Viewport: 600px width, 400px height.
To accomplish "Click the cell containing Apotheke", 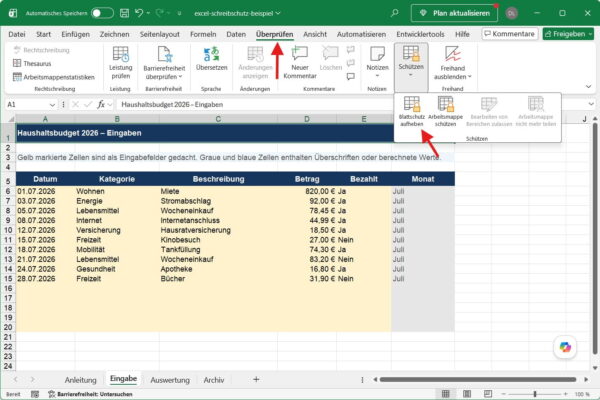I will (x=218, y=269).
